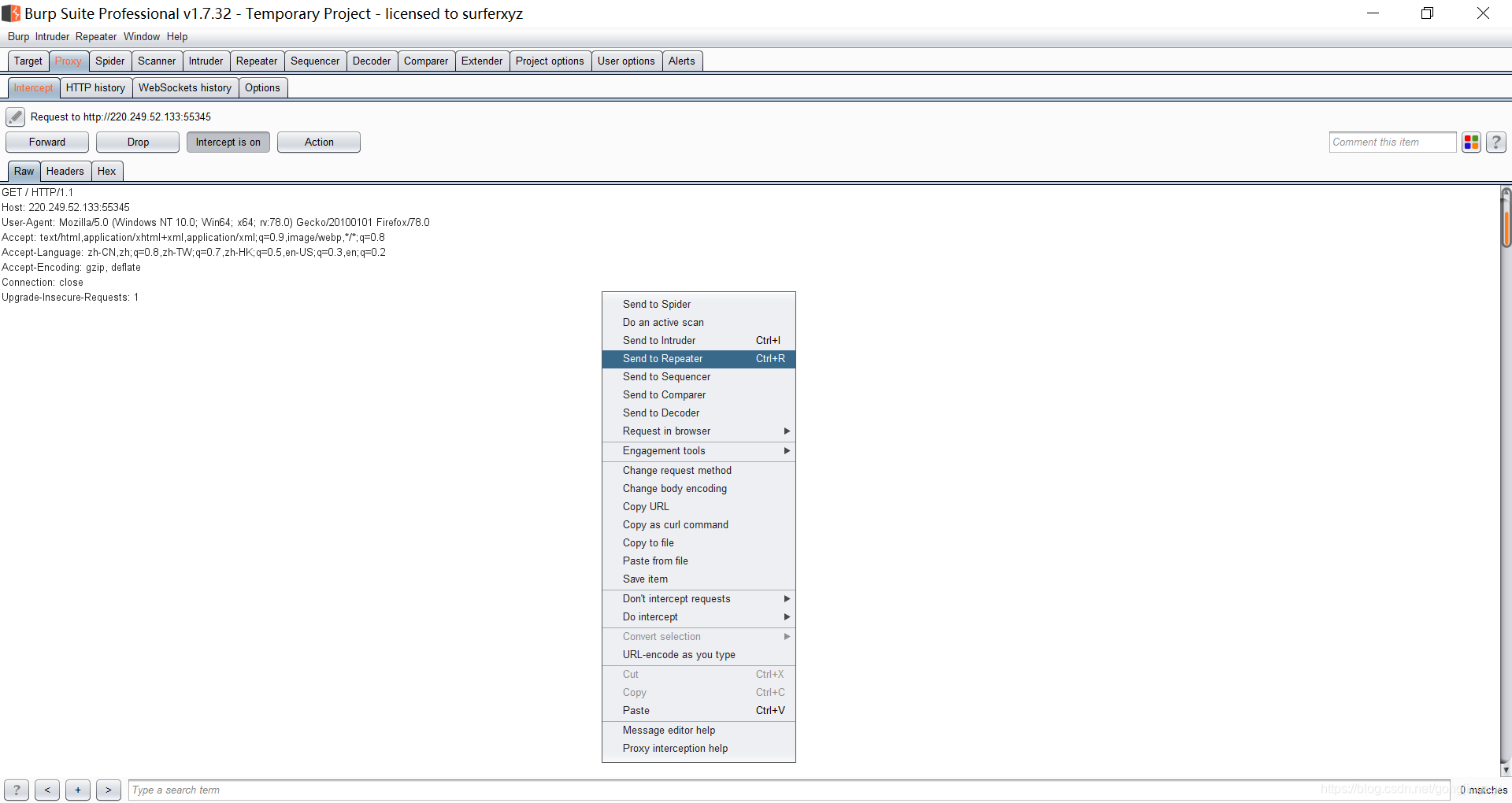Open Proxy interception help

pyautogui.click(x=699, y=749)
